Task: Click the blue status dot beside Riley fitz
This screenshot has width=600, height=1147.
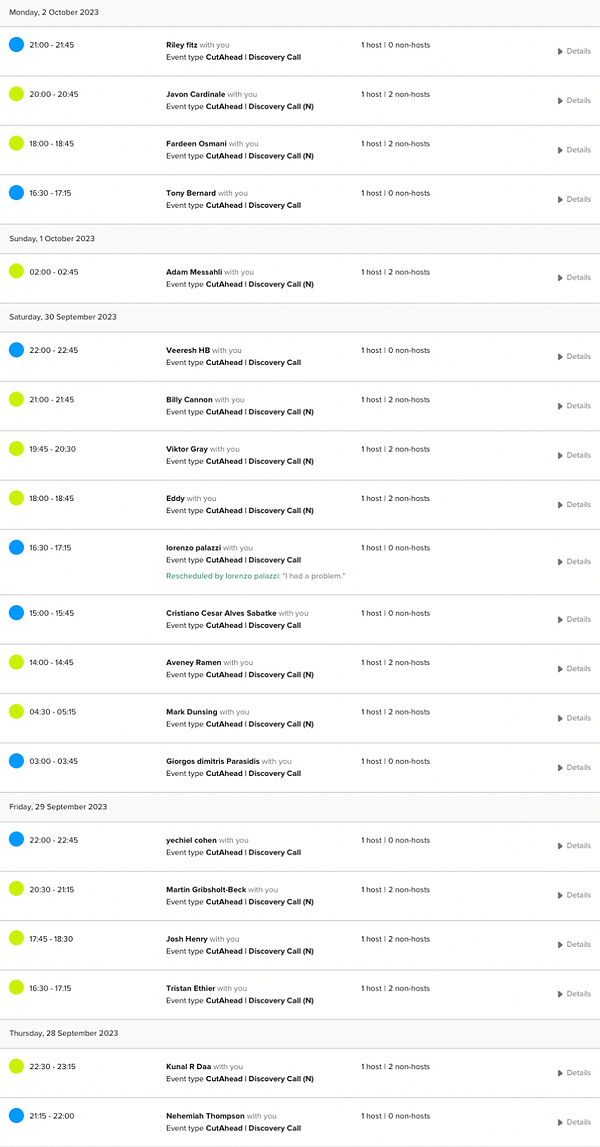Action: pos(14,44)
